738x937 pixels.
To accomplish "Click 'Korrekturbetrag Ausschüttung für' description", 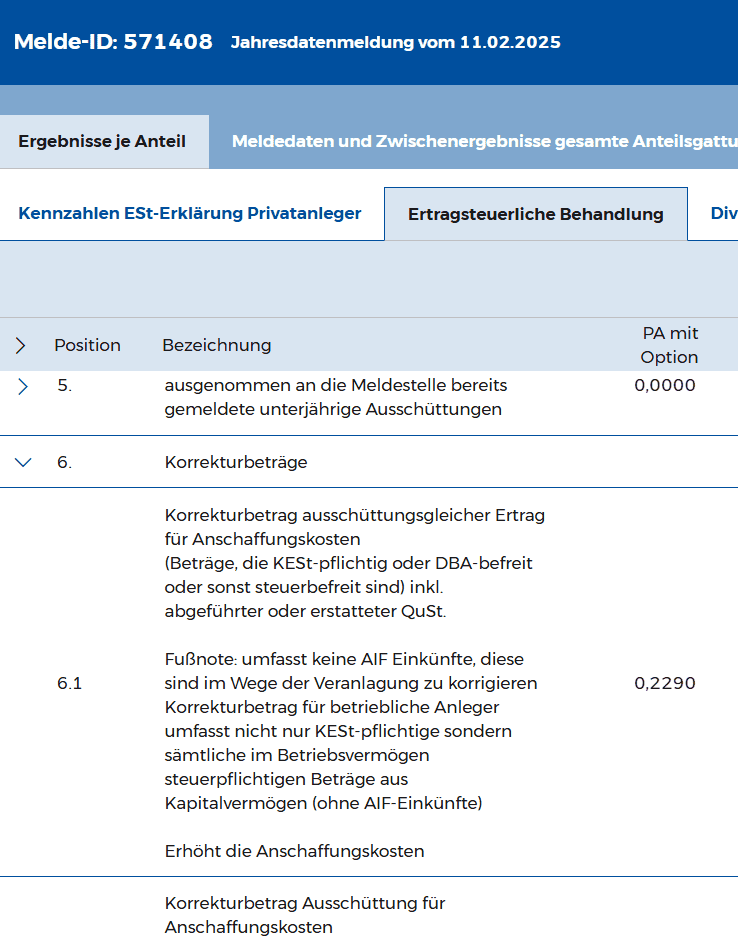I will tap(305, 903).
